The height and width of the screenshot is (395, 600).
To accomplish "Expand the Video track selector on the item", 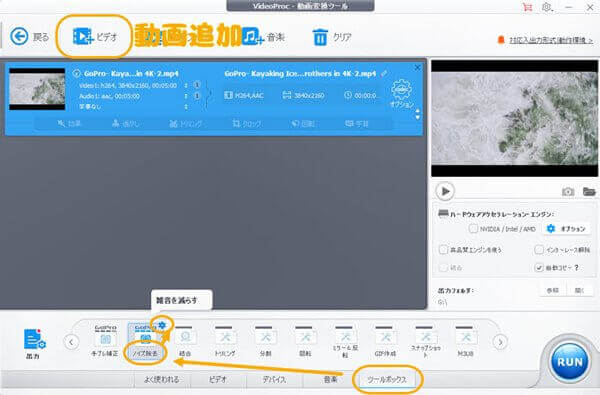I will click(x=186, y=85).
